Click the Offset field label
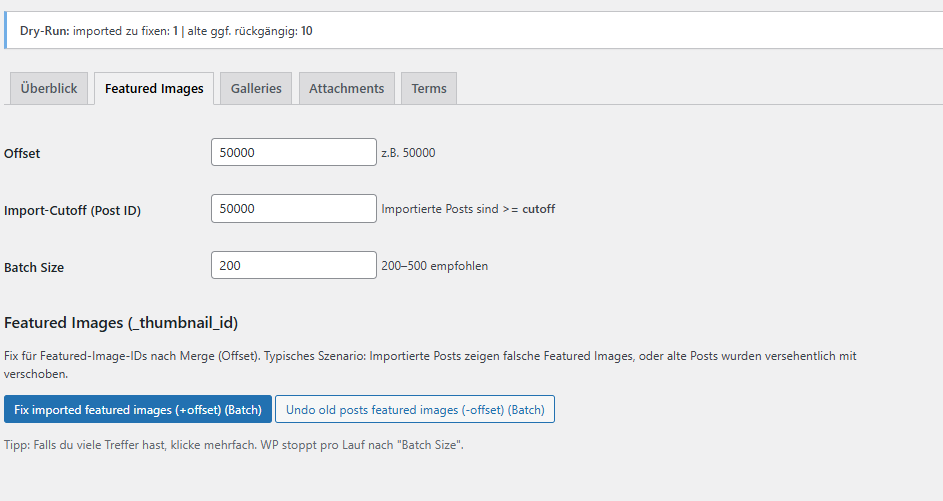Screen dimensions: 943x501 [x=22, y=154]
